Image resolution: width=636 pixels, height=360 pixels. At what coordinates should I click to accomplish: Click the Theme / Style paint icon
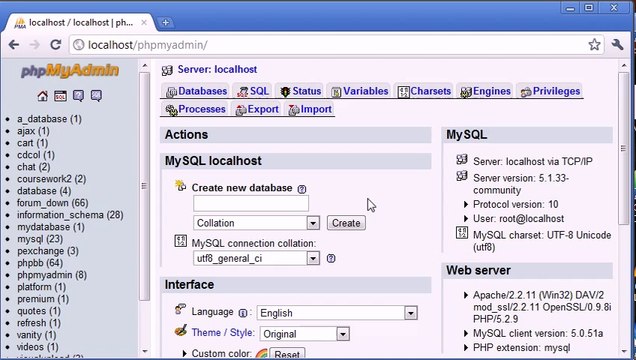[x=180, y=330]
